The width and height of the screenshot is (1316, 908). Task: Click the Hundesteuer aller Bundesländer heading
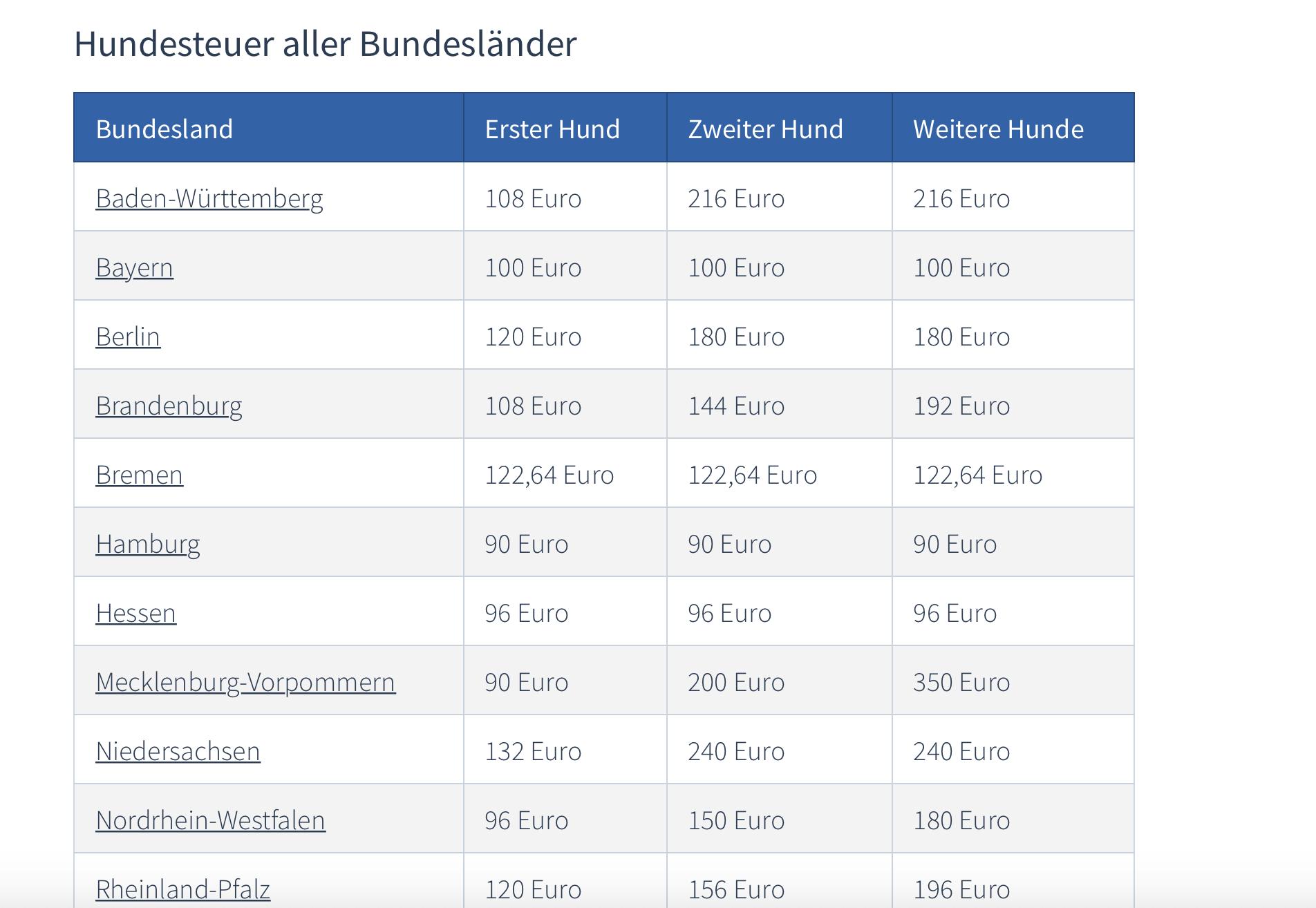[325, 44]
